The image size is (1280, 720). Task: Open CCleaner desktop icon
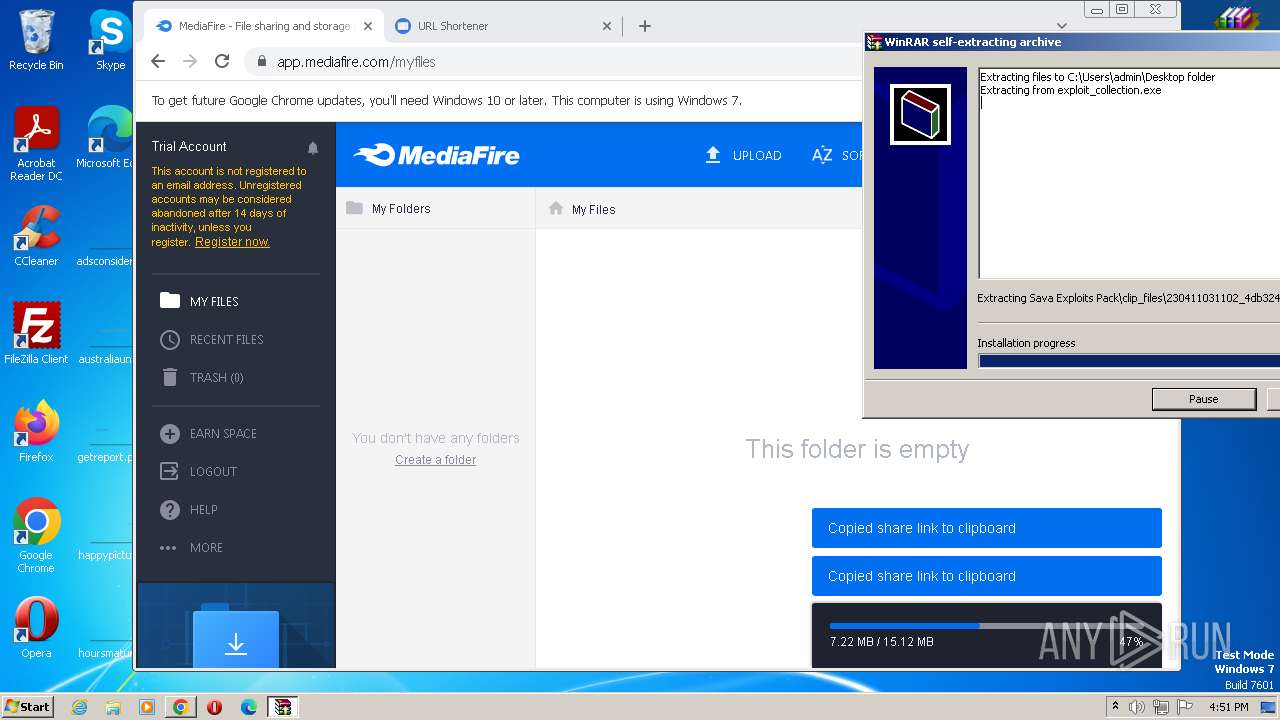tap(36, 236)
